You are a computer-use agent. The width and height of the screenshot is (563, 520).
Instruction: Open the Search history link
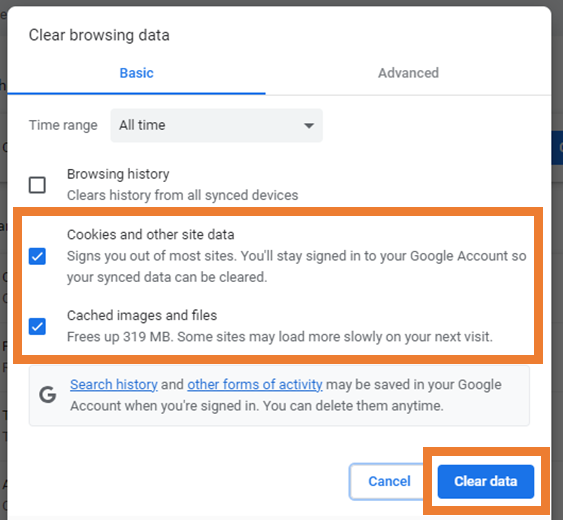pos(114,384)
